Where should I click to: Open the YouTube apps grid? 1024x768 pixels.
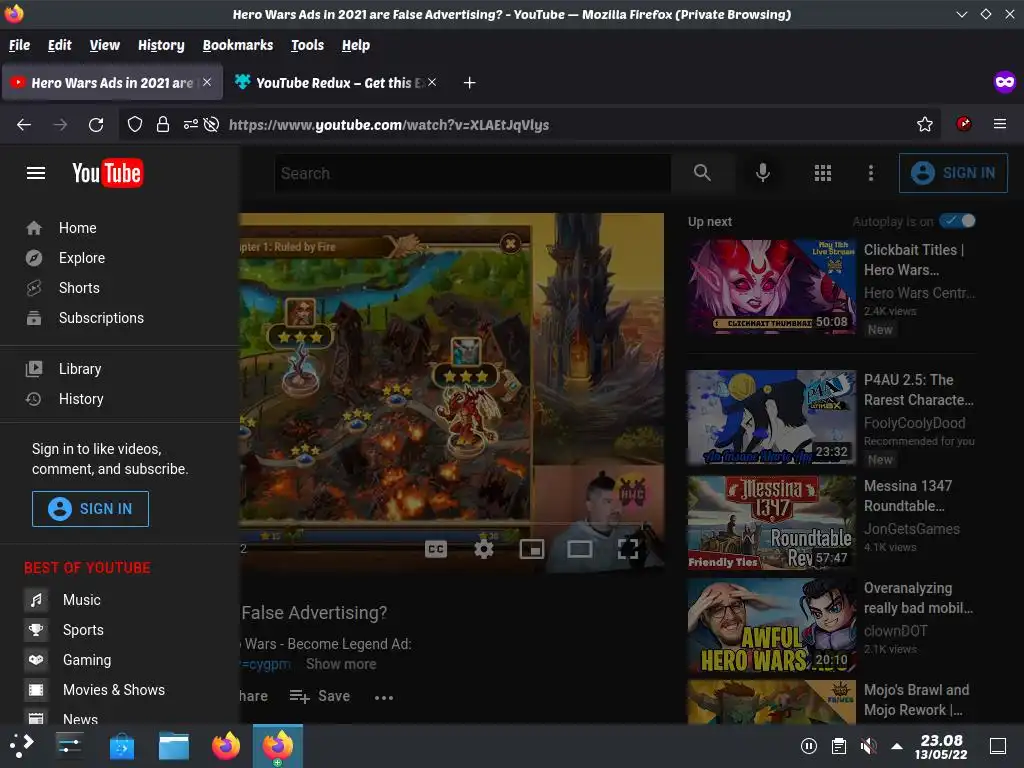click(x=823, y=173)
